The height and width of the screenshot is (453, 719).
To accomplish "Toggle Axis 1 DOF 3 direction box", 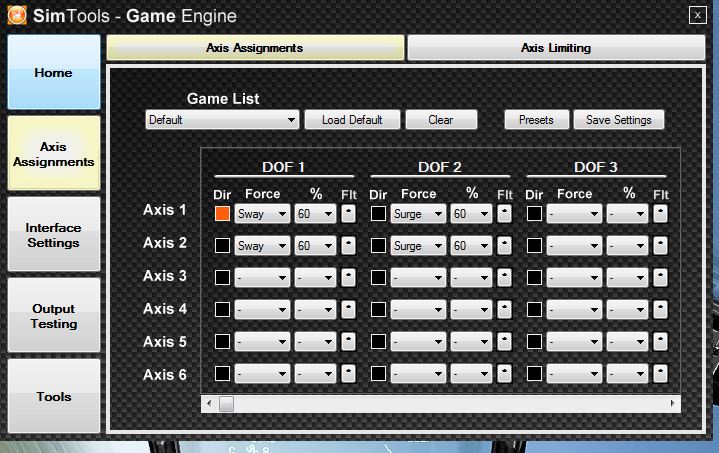I will tap(534, 214).
